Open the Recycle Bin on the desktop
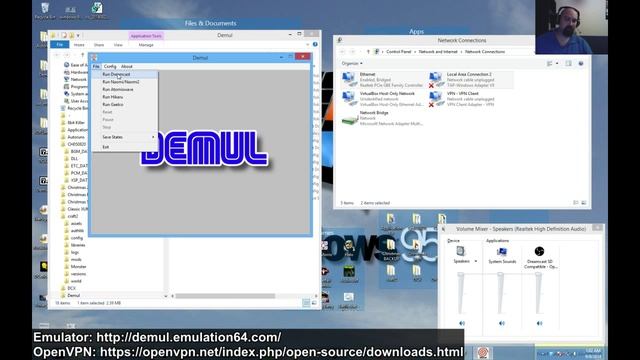This screenshot has width=640, height=360. [x=44, y=11]
